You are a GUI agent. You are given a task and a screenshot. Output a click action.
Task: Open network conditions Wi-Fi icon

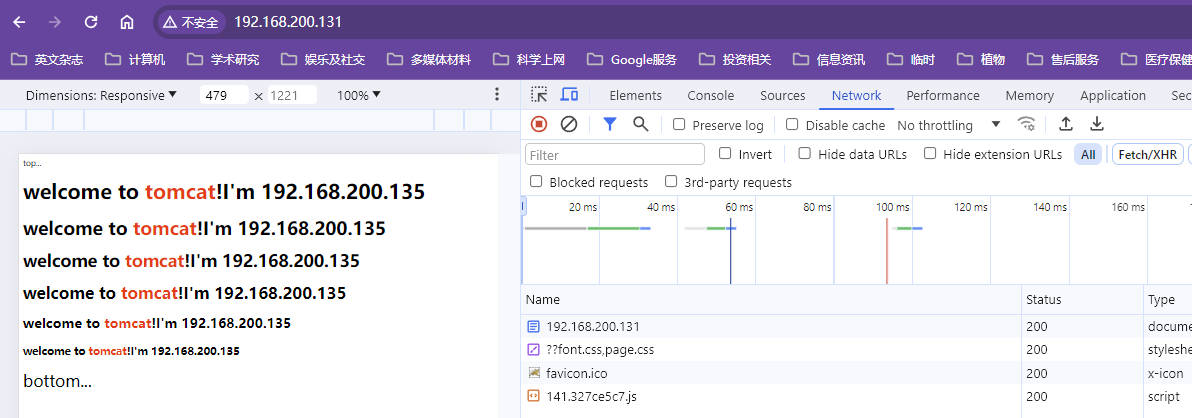click(x=1026, y=124)
